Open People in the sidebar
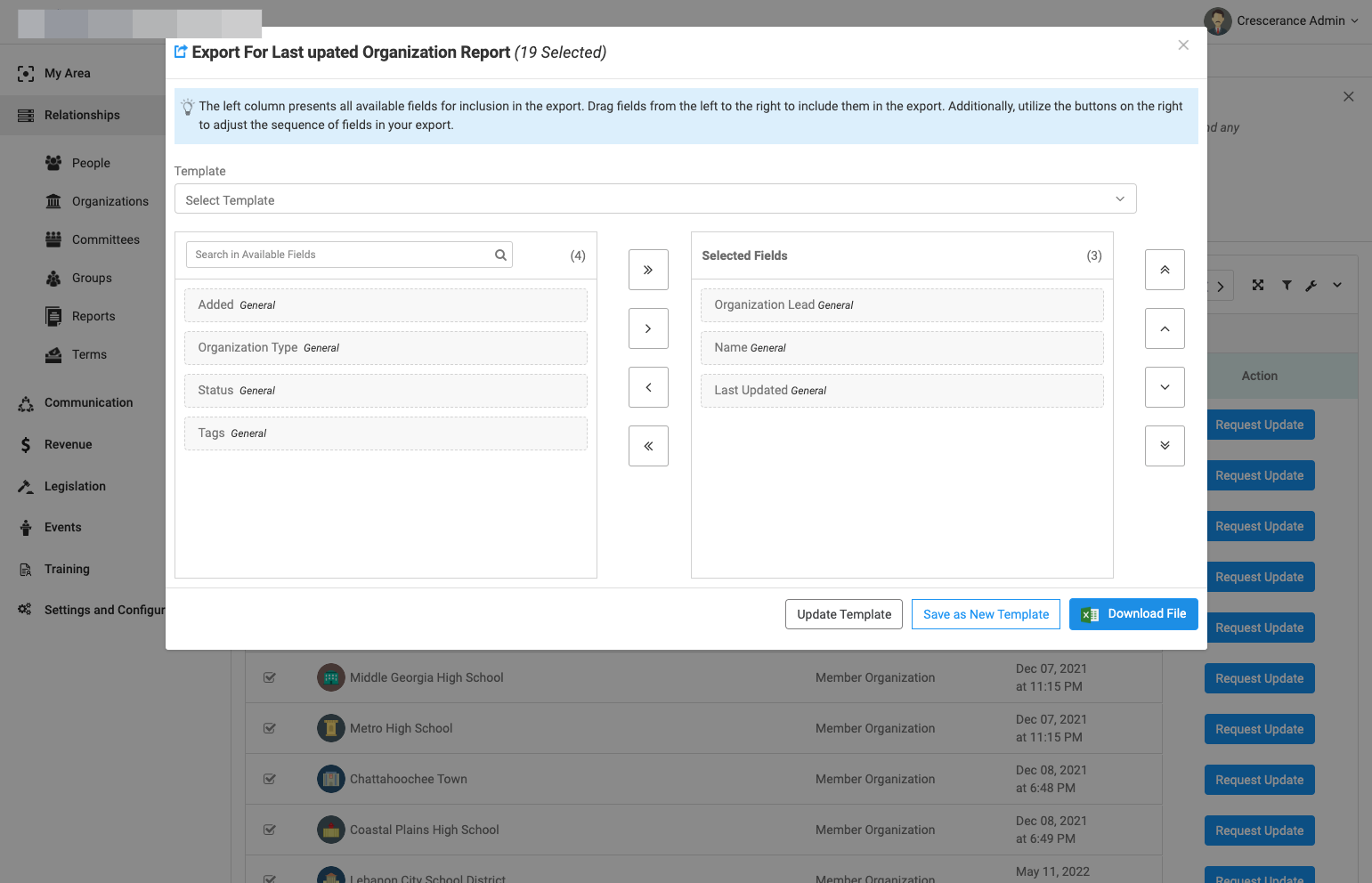Viewport: 1372px width, 883px height. (x=91, y=163)
